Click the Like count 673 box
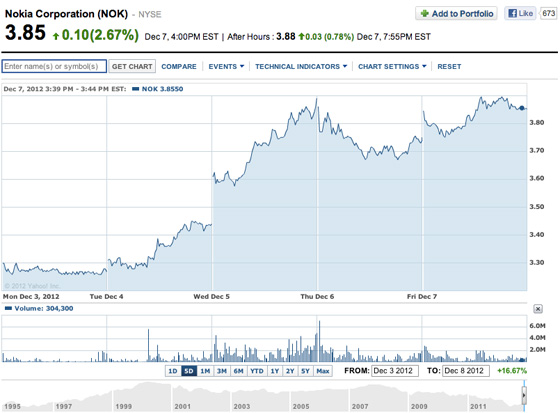The height and width of the screenshot is (413, 560). point(549,14)
